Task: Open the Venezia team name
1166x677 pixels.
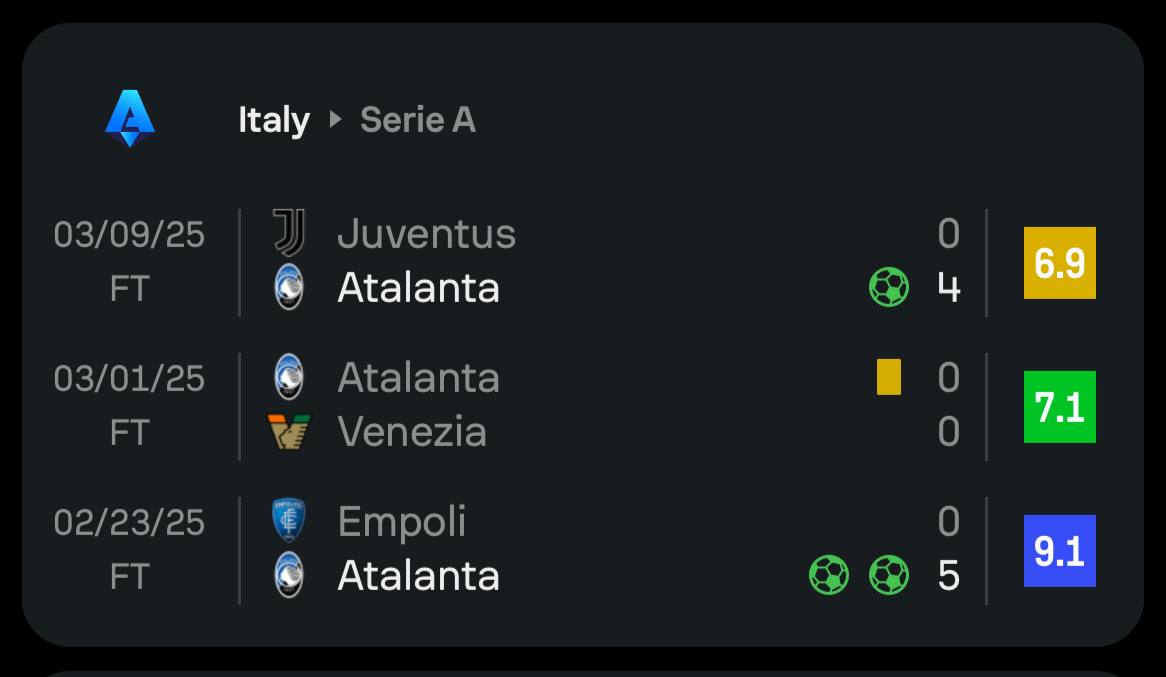Action: [x=412, y=431]
